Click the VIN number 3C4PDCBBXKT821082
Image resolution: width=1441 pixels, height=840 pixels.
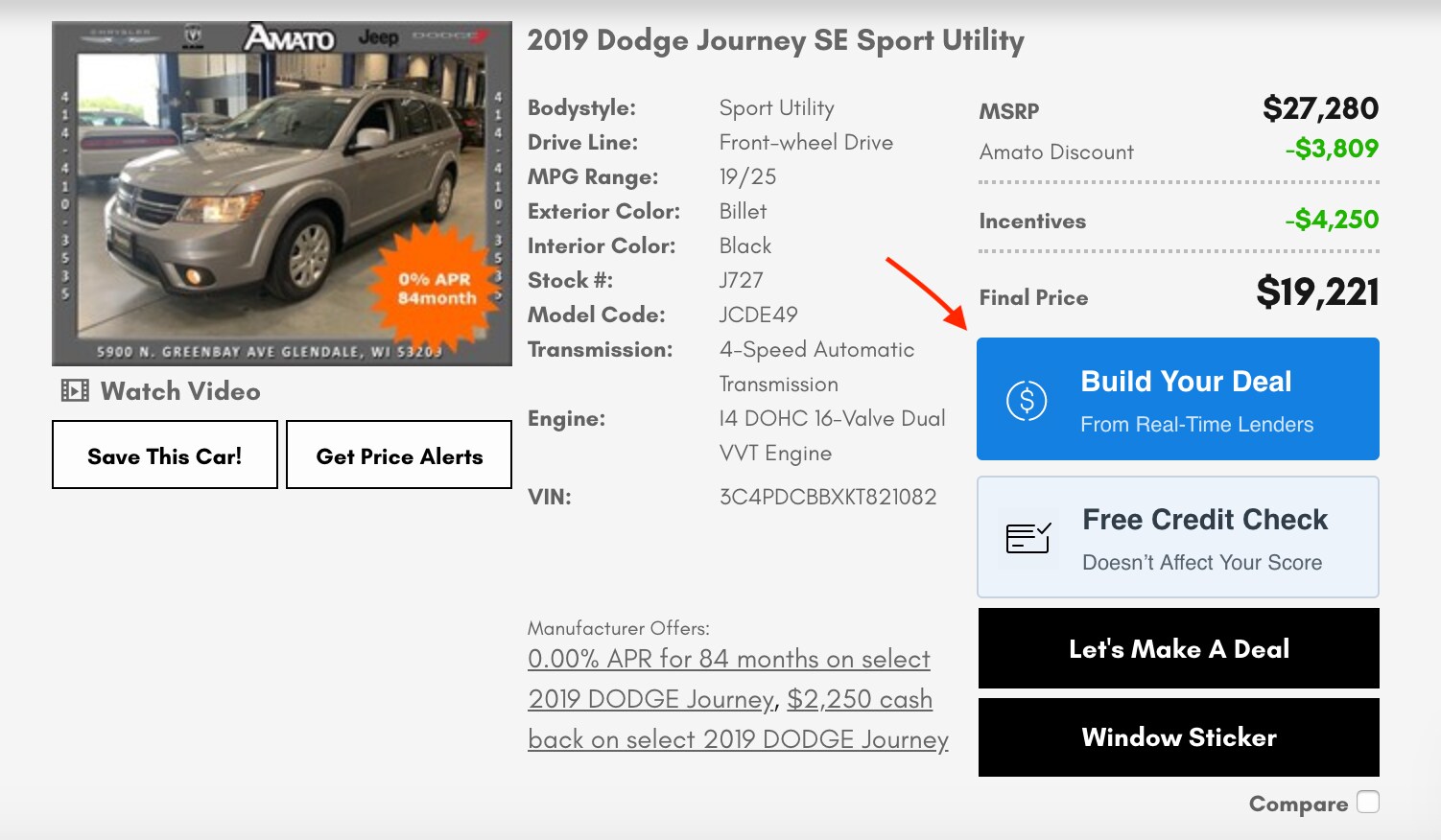[x=827, y=497]
